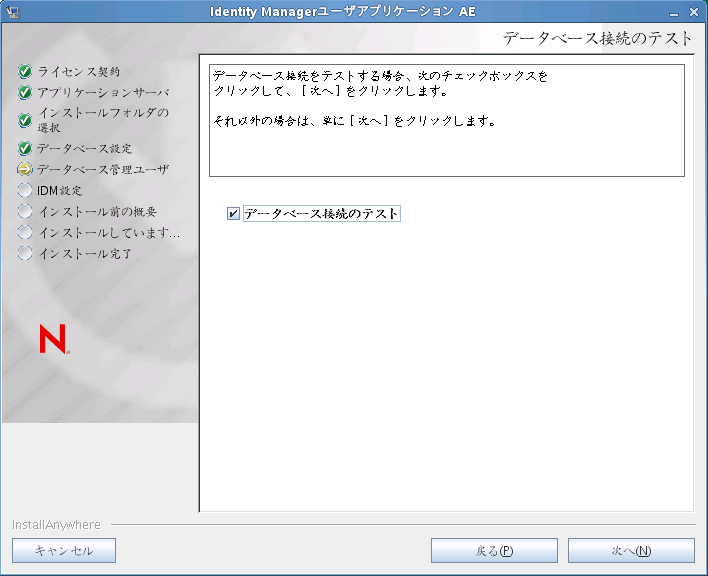
Task: Select the インストール前の概要 step label
Action: click(x=97, y=211)
